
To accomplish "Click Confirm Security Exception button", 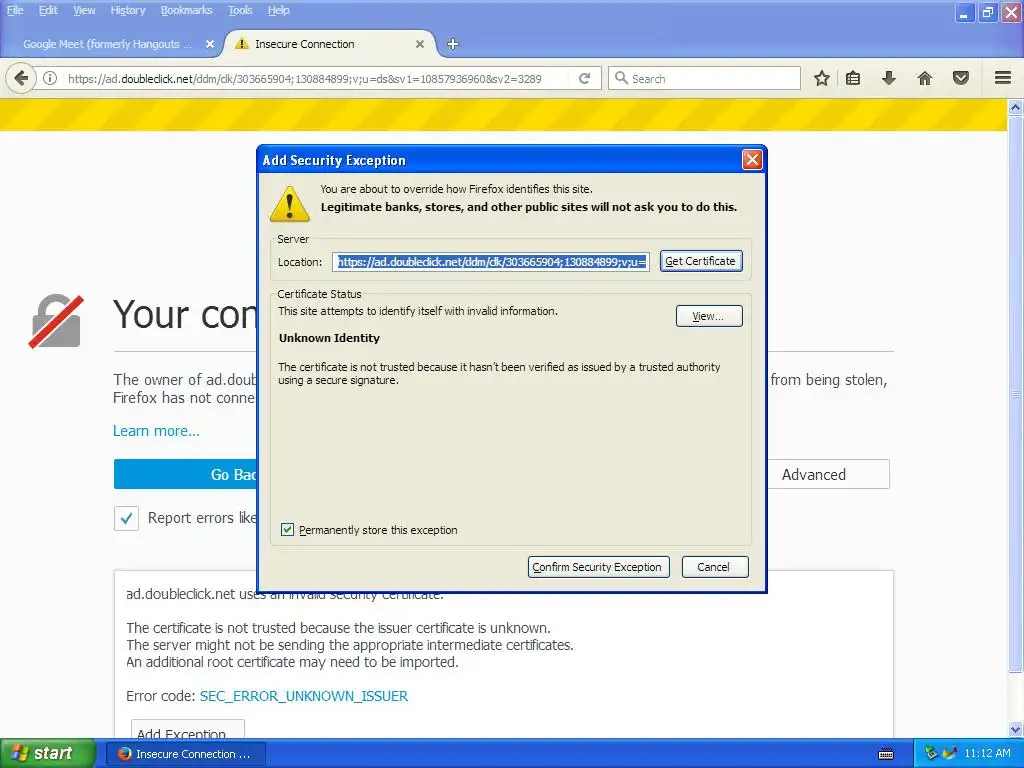I will pyautogui.click(x=598, y=567).
